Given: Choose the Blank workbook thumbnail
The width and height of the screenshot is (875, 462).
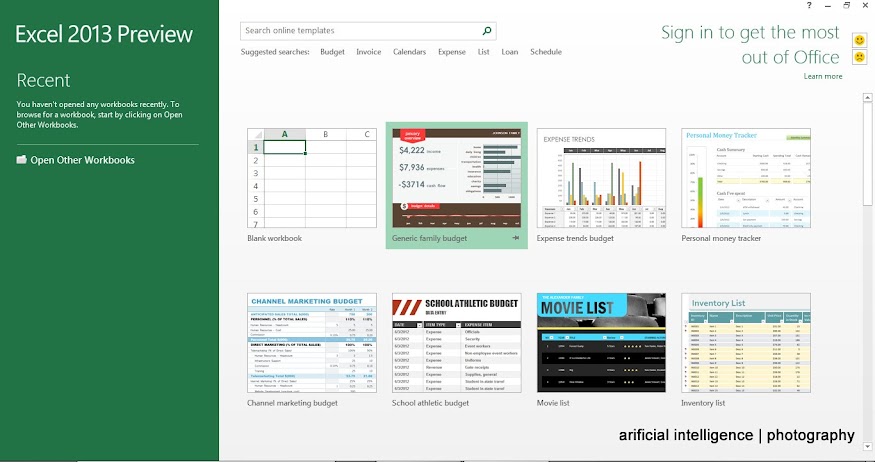Looking at the screenshot, I should click(x=312, y=178).
